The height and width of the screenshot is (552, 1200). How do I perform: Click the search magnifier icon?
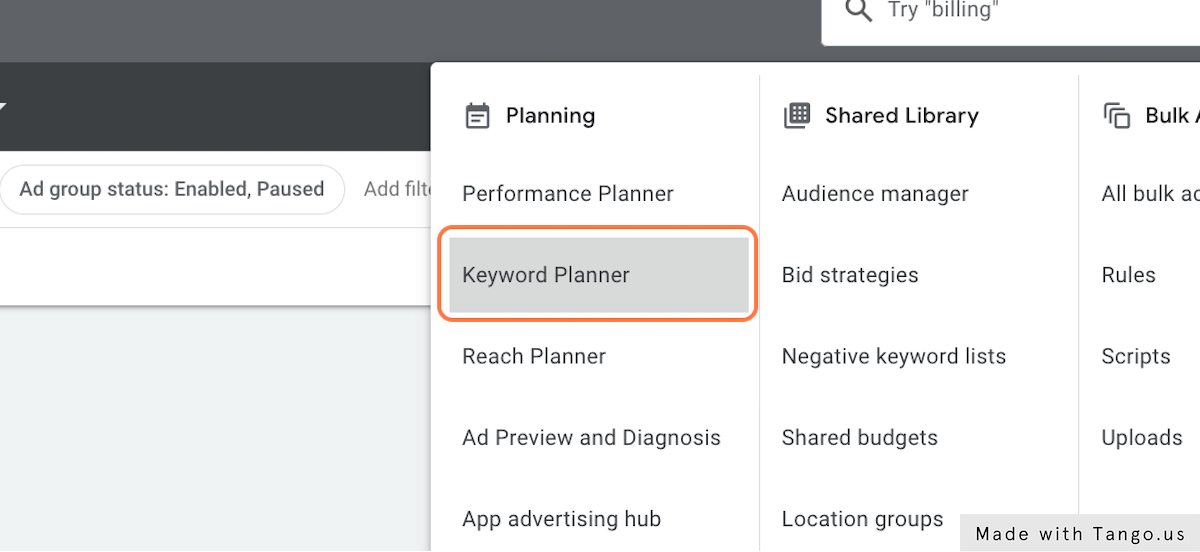click(x=858, y=11)
